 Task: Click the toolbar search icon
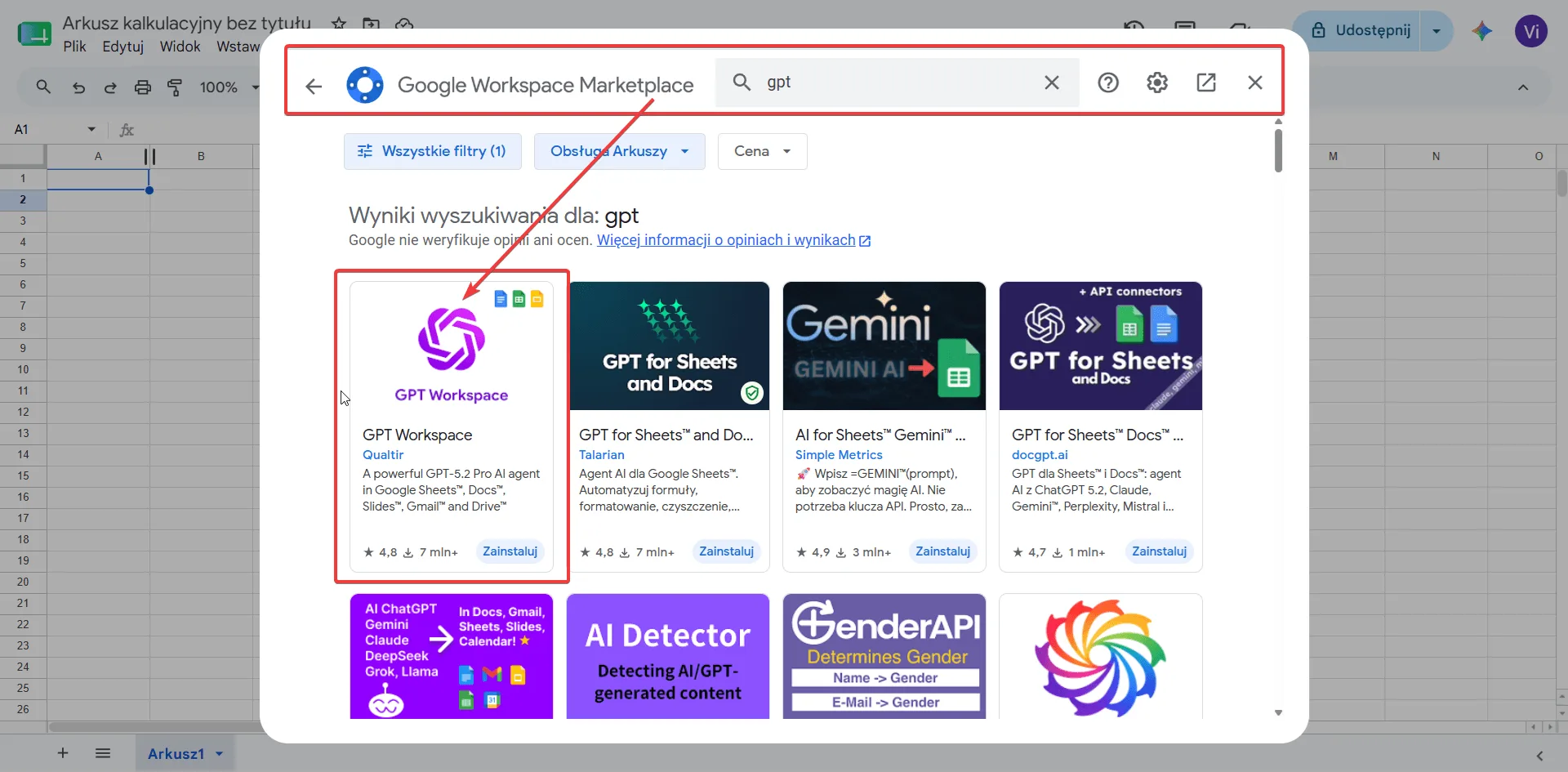(43, 87)
